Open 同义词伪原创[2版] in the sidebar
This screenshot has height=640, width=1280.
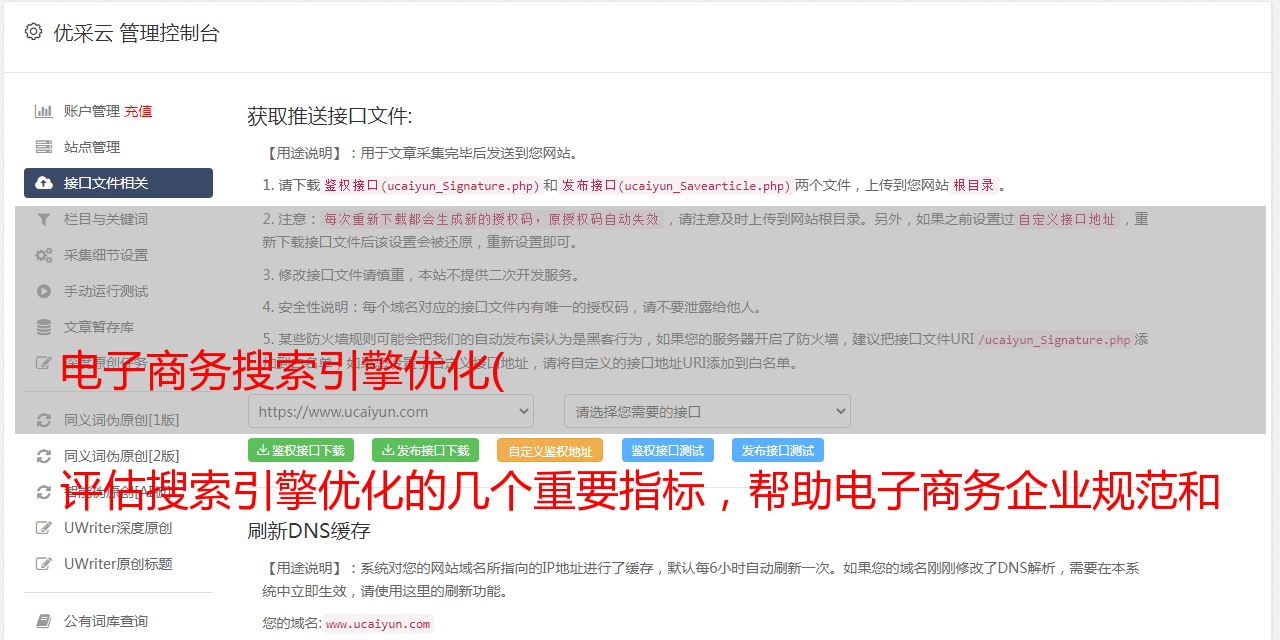coord(122,456)
